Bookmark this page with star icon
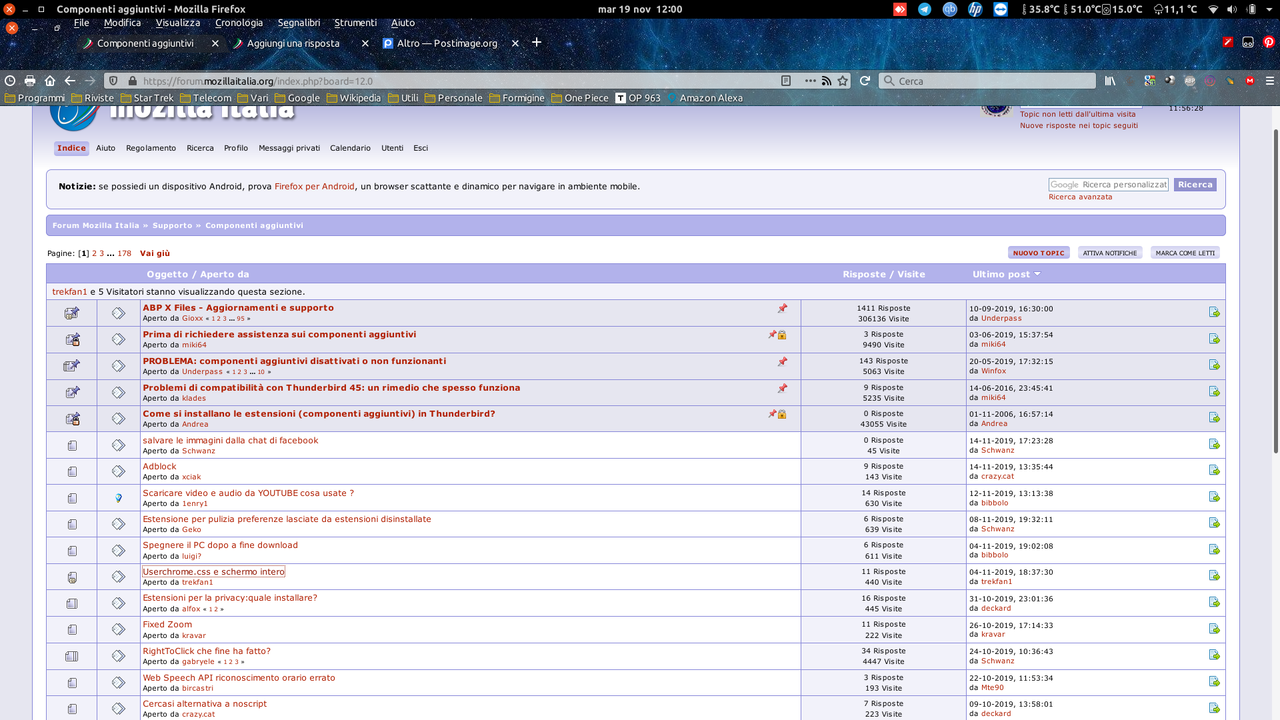1280x720 pixels. [x=843, y=81]
